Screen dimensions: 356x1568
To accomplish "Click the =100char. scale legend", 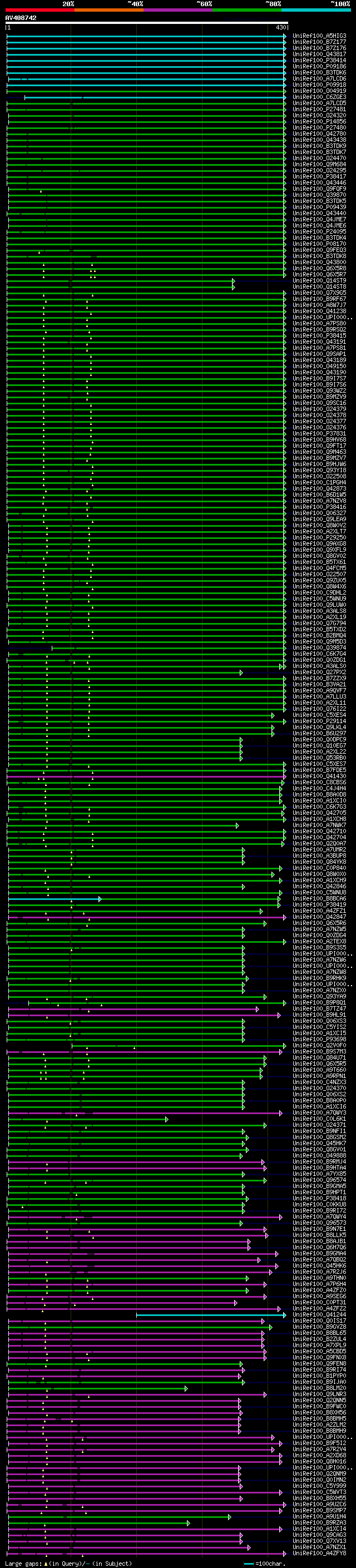I will tap(265, 1563).
